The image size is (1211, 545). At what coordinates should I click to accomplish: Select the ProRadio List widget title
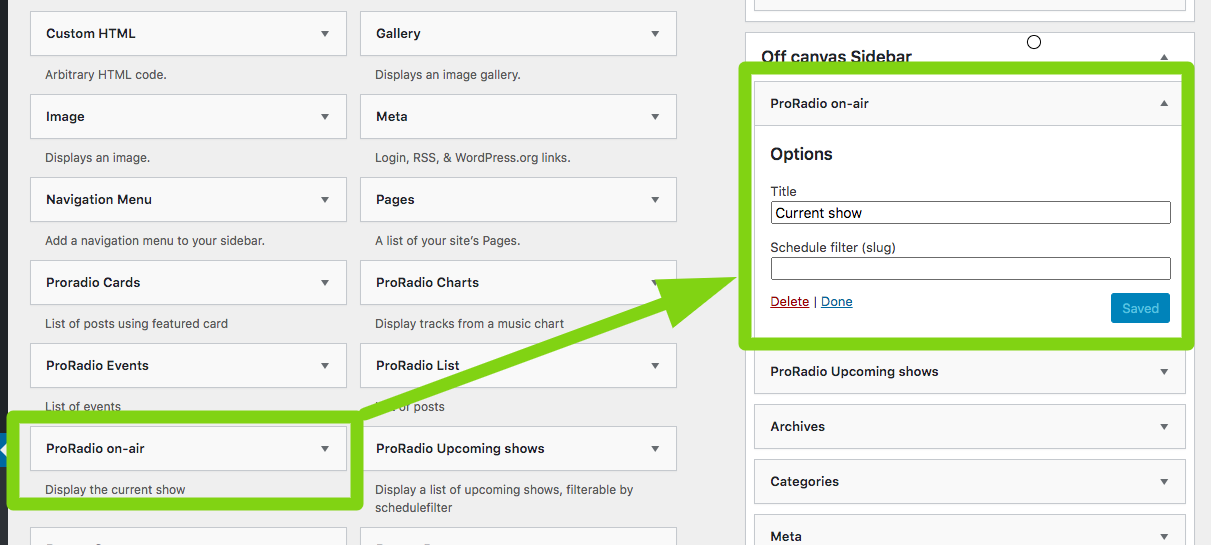418,366
